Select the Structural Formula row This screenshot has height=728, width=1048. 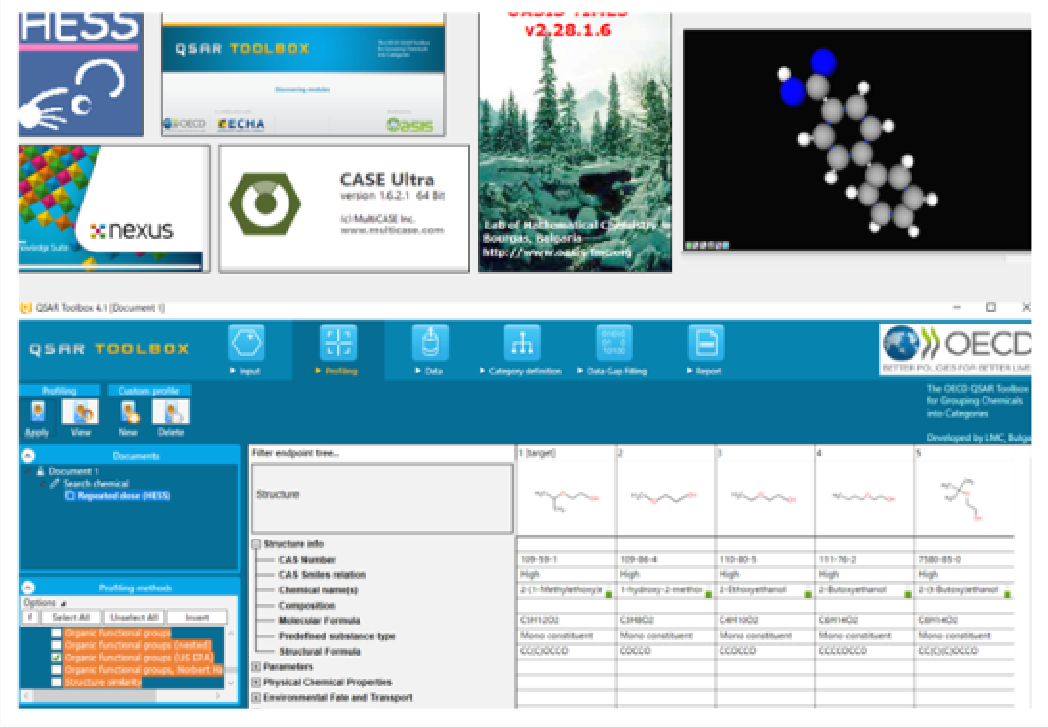(x=319, y=651)
